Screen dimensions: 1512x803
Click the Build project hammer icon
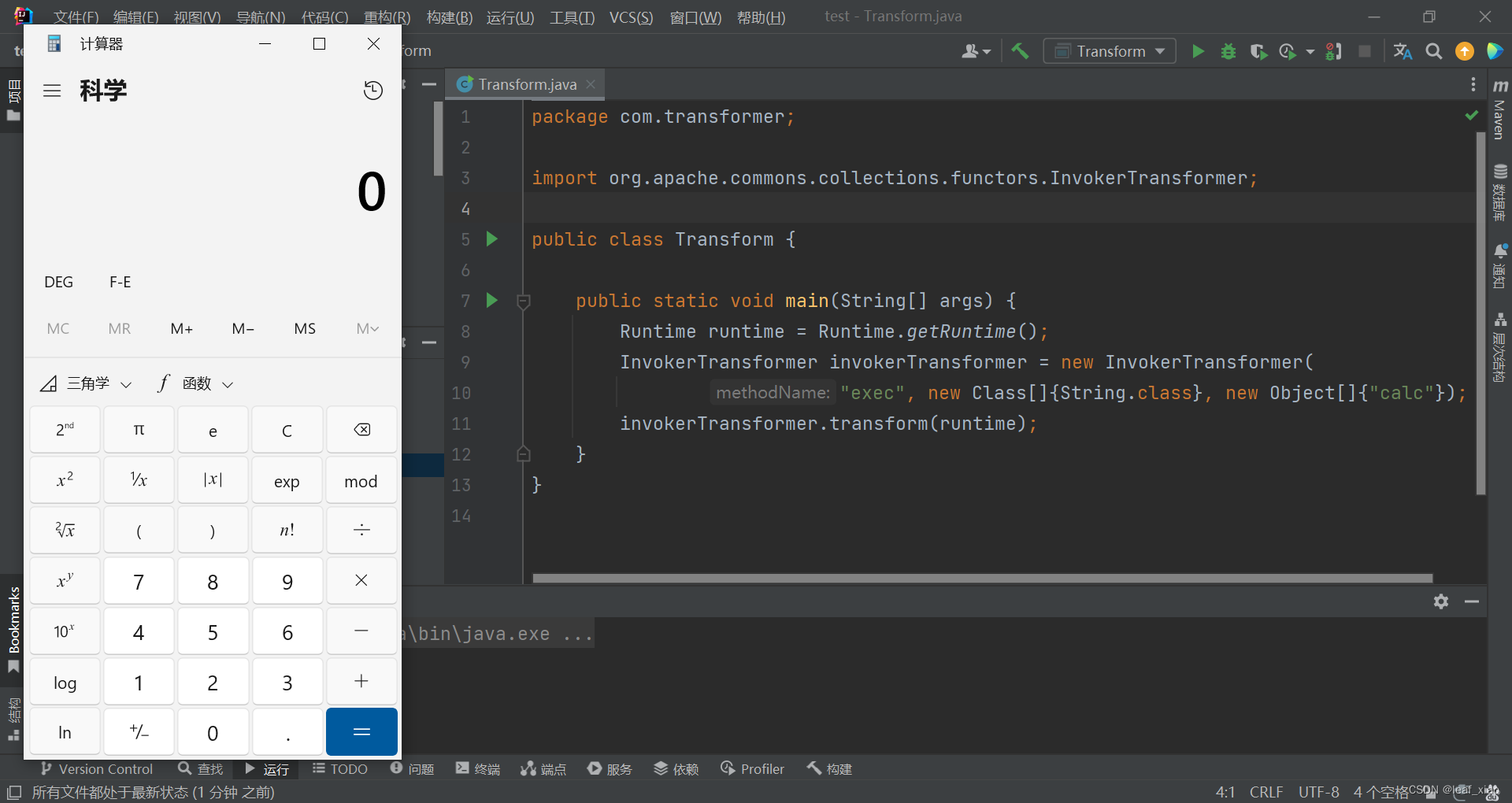click(x=1020, y=51)
